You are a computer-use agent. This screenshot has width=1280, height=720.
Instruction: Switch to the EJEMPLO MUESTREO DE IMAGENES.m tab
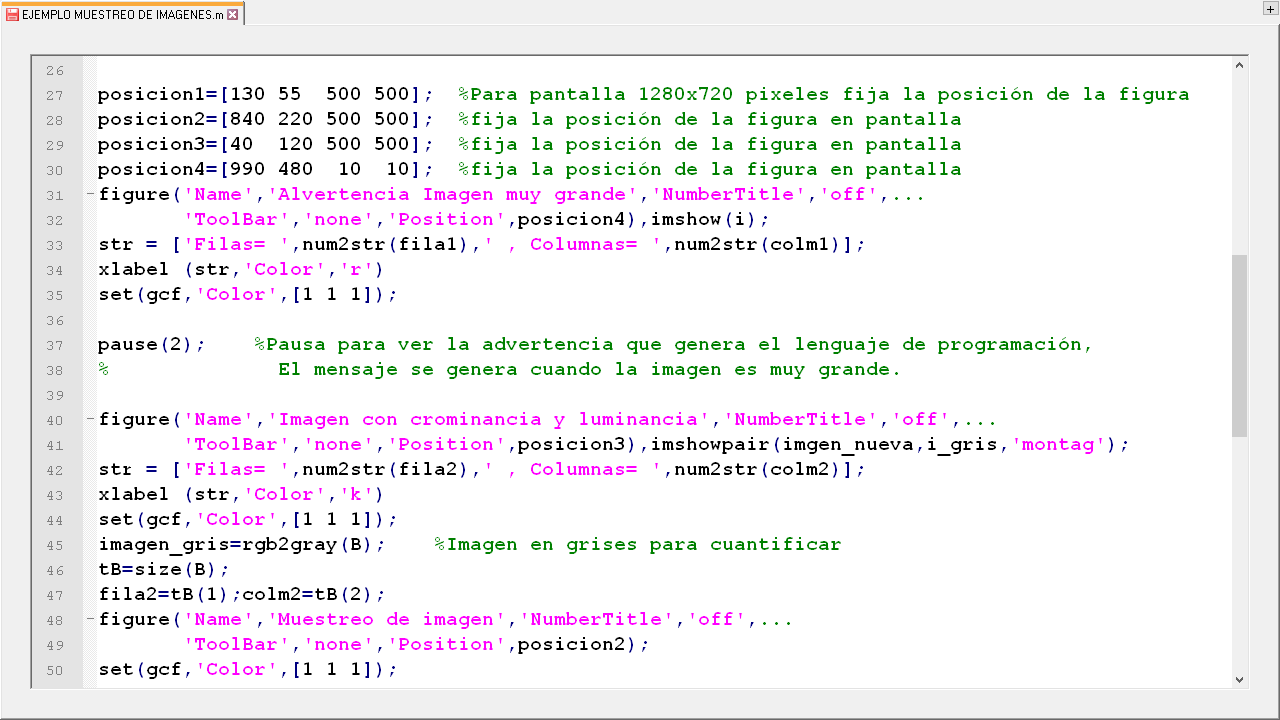coord(122,15)
